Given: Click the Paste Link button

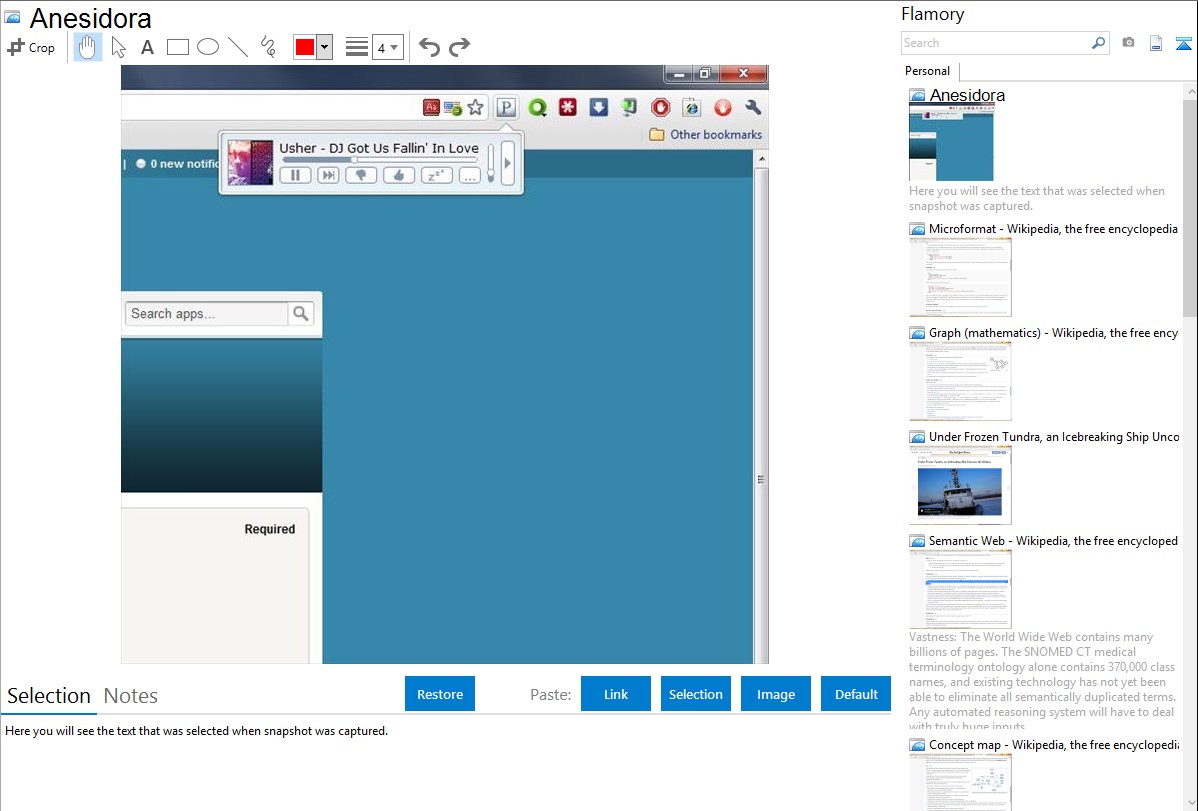Looking at the screenshot, I should click(x=616, y=694).
